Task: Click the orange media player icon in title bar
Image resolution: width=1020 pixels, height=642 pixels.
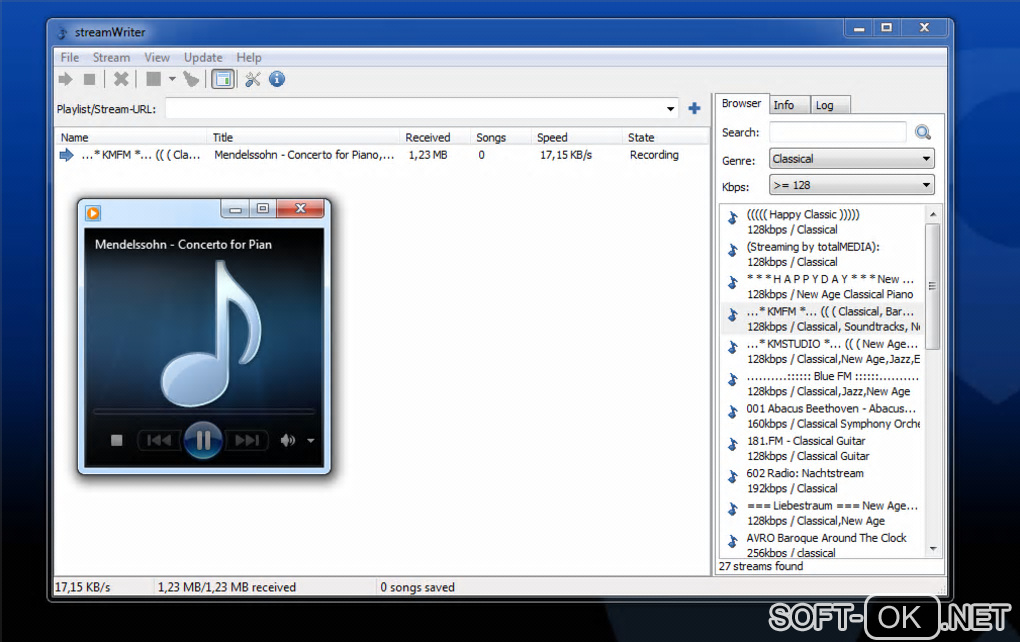Action: (94, 213)
